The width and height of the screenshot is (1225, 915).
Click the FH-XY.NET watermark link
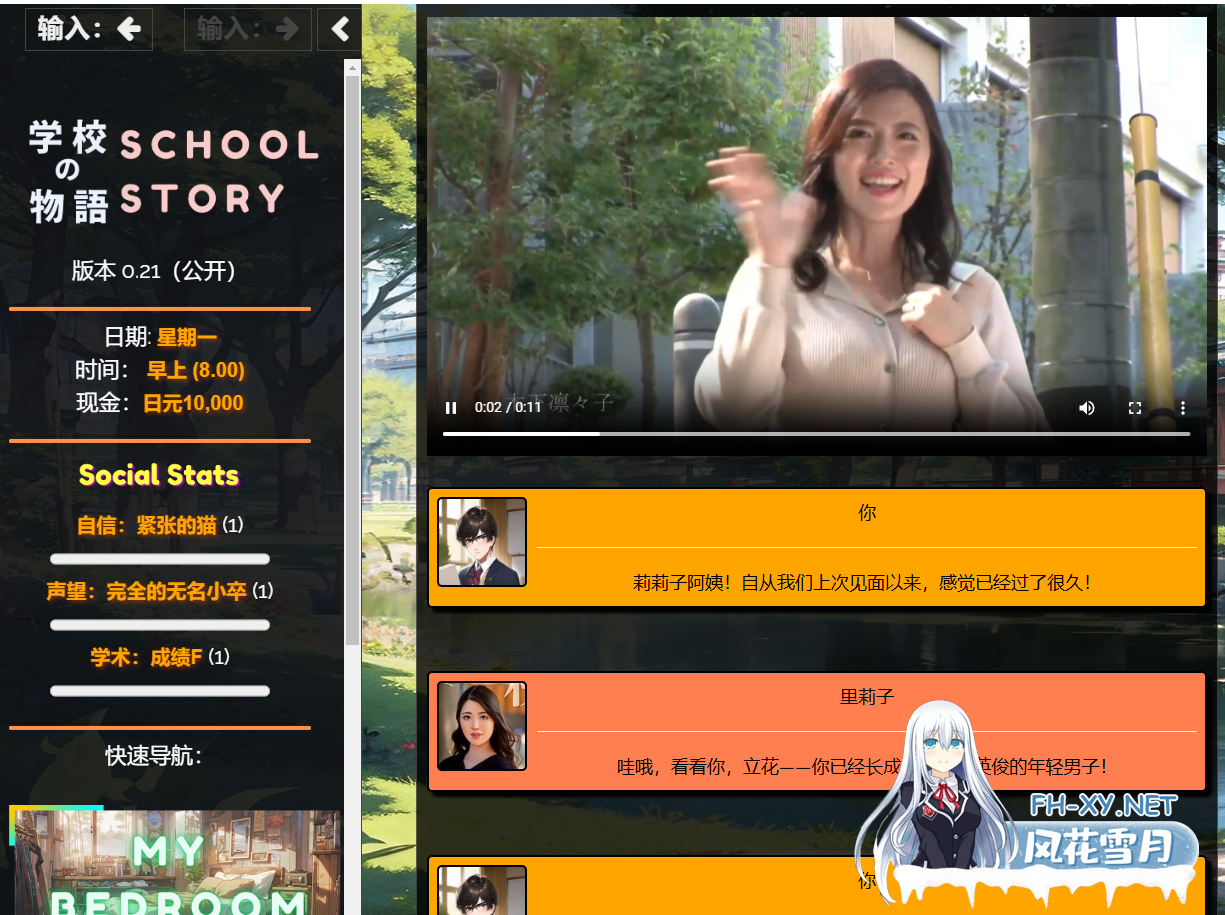[1103, 805]
